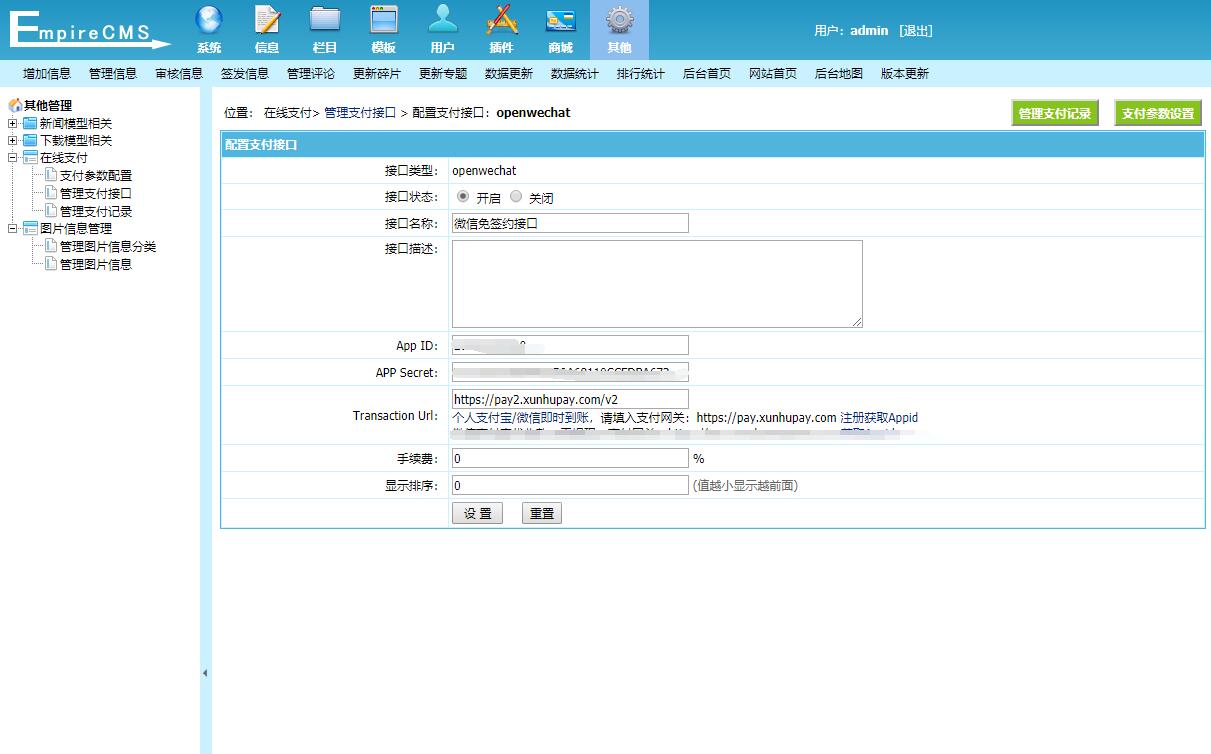Click the 其他 (Other) gear icon
Screen dimensions: 1211x754
[x=619, y=30]
